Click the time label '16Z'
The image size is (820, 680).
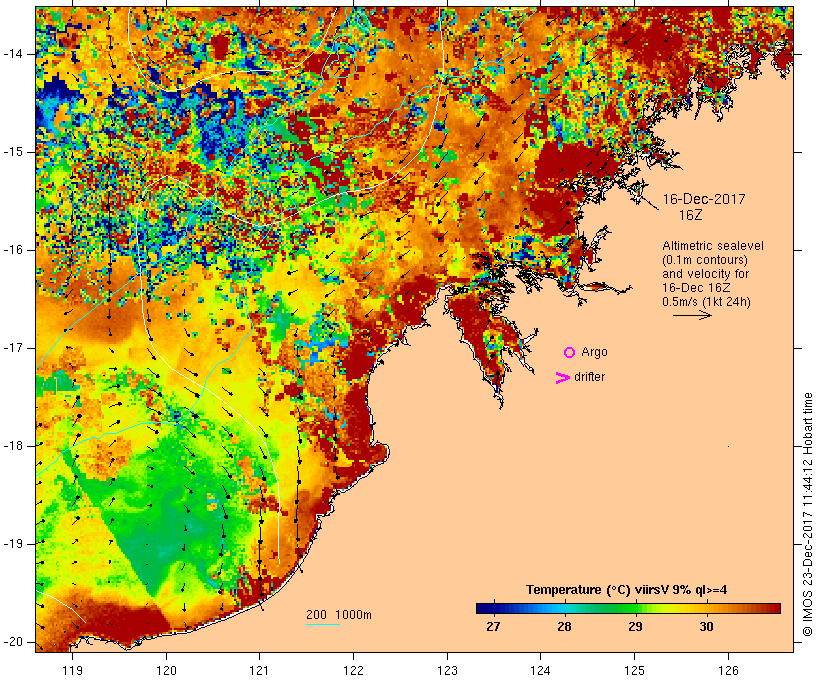point(690,215)
